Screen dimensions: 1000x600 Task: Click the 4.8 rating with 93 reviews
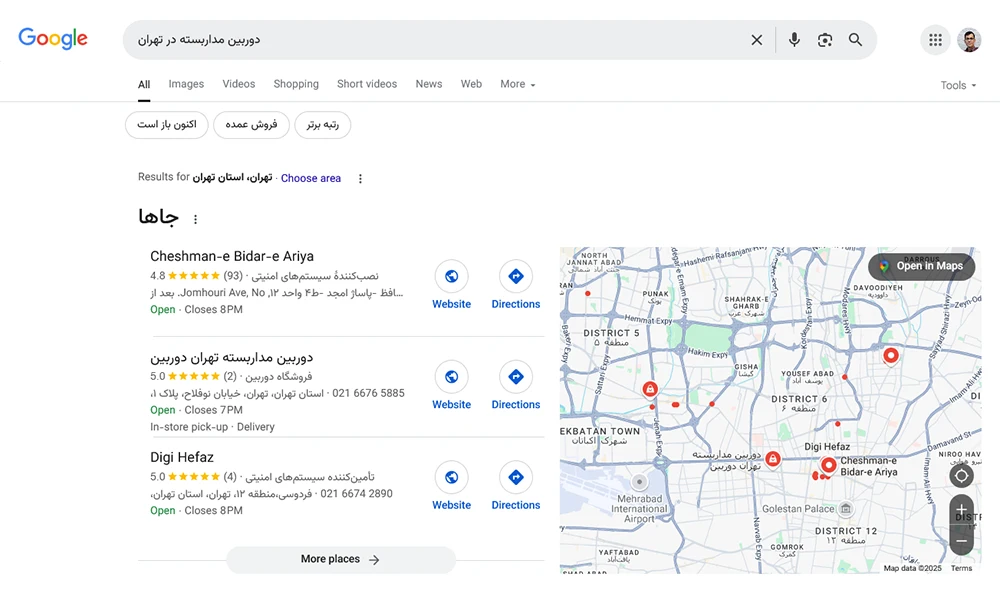point(196,276)
